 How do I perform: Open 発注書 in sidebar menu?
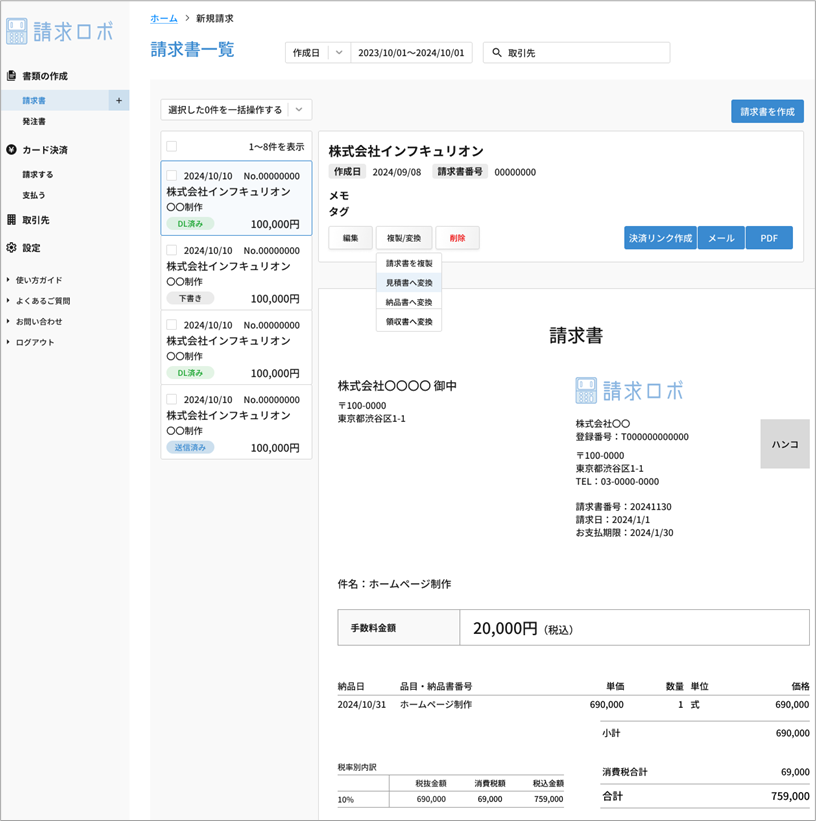[x=34, y=121]
